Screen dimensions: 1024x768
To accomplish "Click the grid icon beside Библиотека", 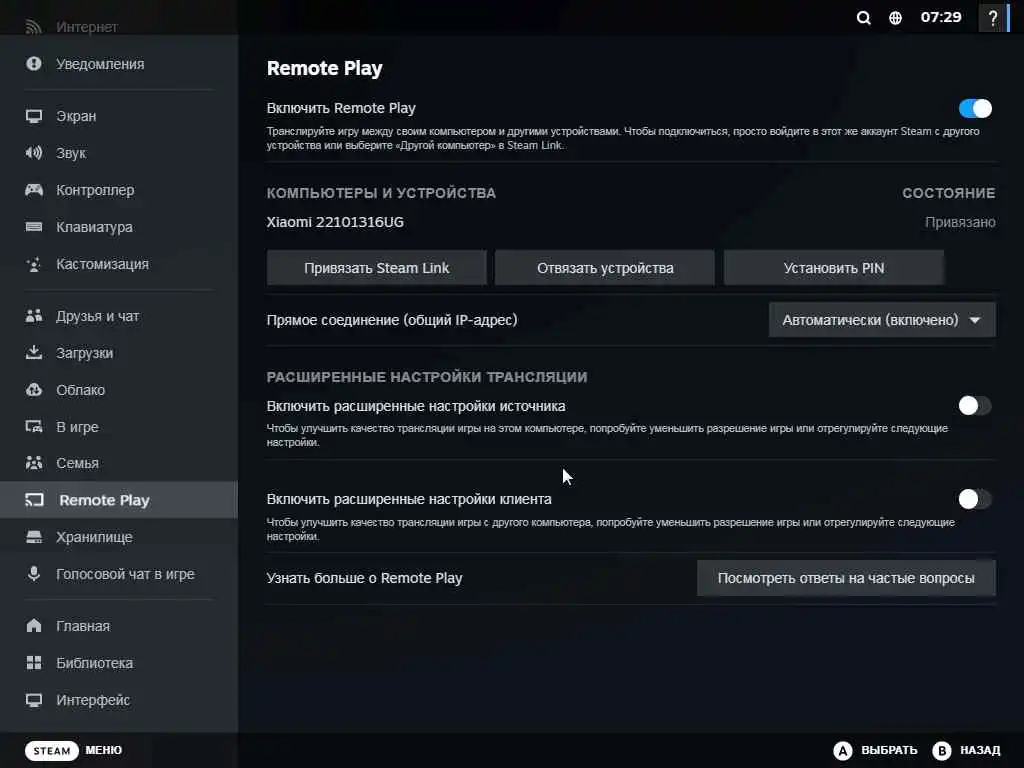I will 34,663.
